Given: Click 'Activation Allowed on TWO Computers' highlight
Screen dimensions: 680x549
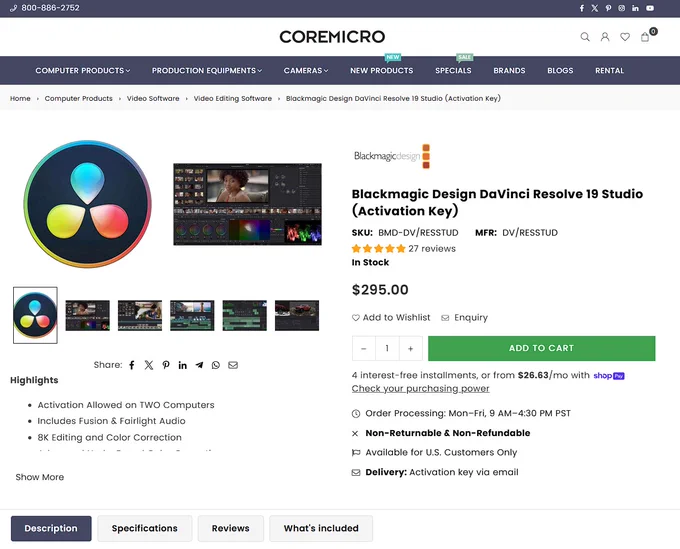Looking at the screenshot, I should (126, 405).
